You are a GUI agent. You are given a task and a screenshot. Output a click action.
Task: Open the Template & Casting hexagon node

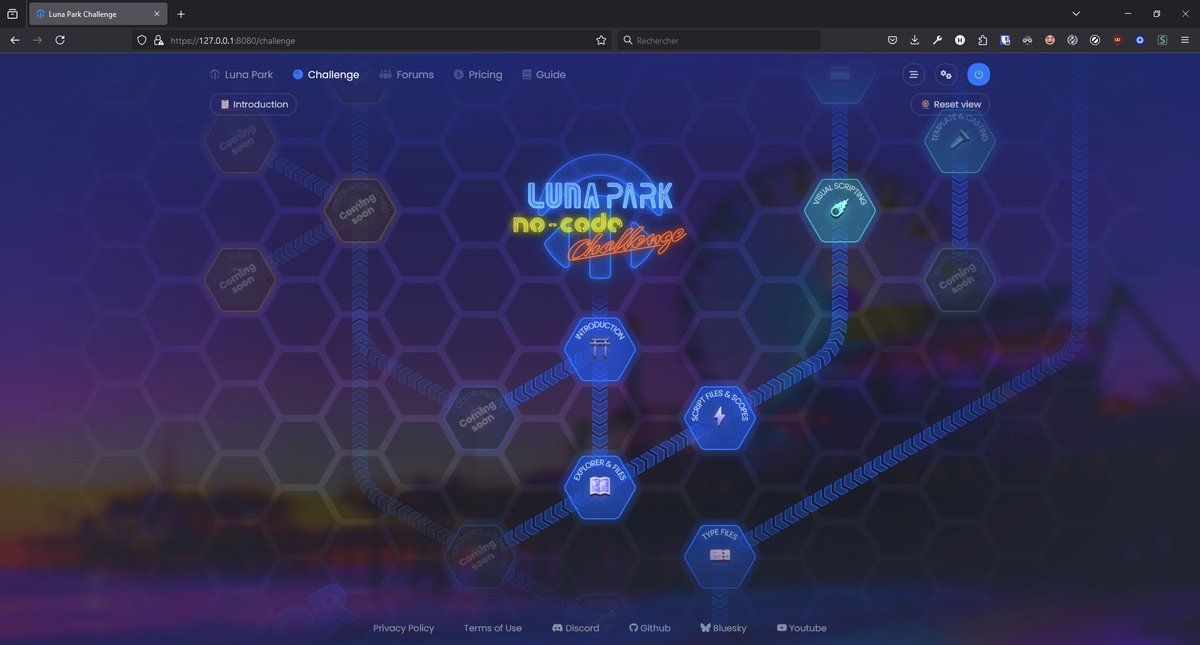click(960, 141)
